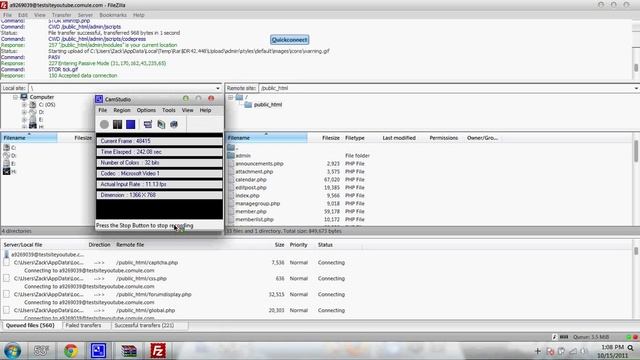Select the admin folder in remote list

(243, 156)
